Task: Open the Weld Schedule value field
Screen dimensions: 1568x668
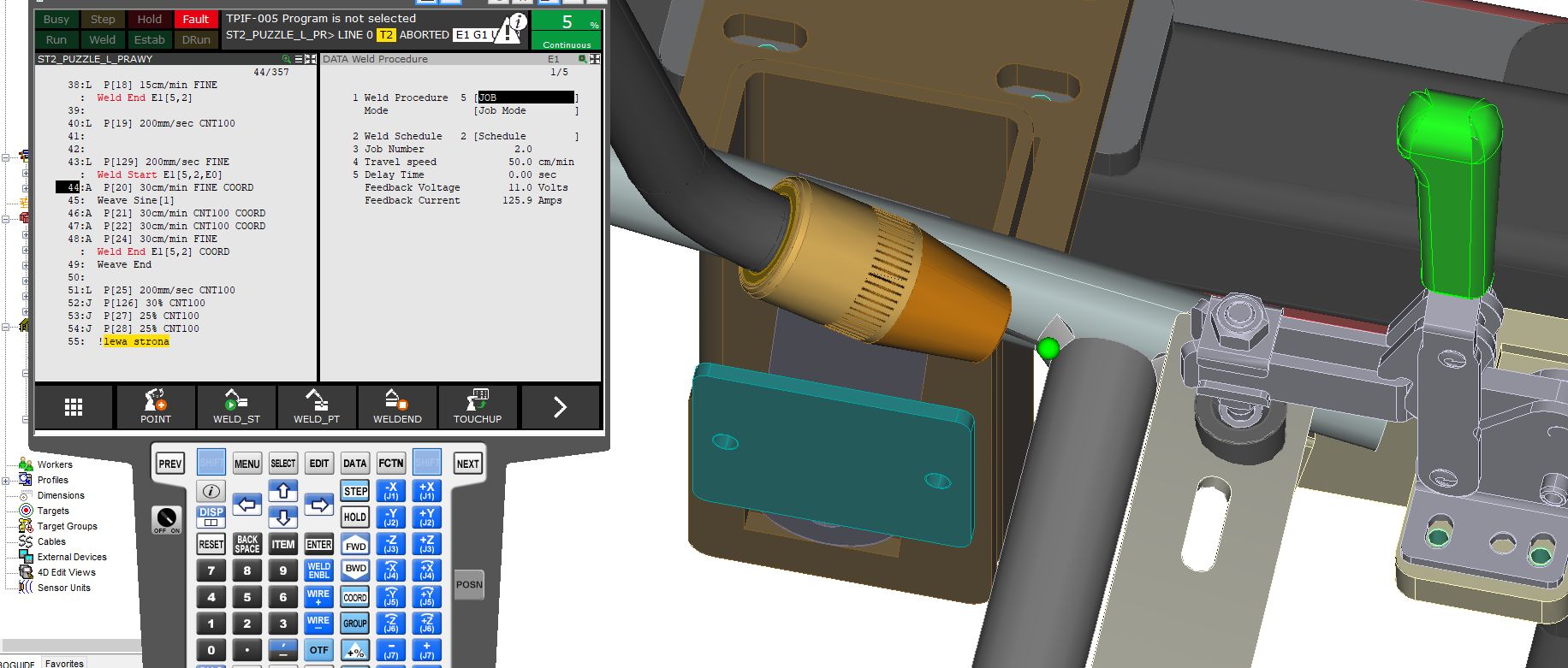Action: tap(526, 136)
